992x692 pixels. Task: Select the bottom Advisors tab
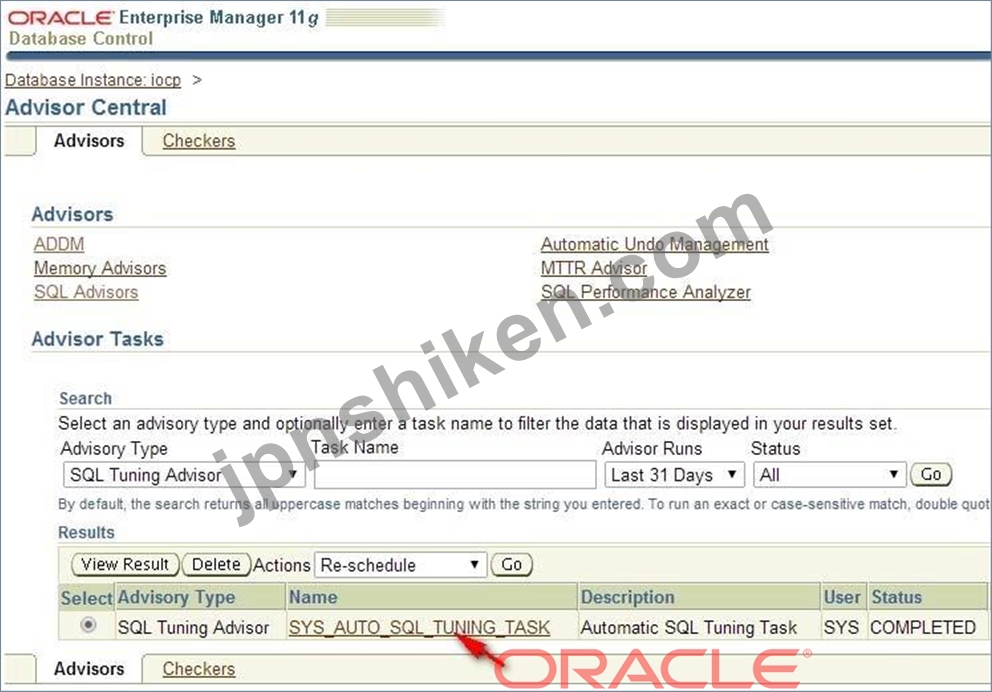(89, 669)
